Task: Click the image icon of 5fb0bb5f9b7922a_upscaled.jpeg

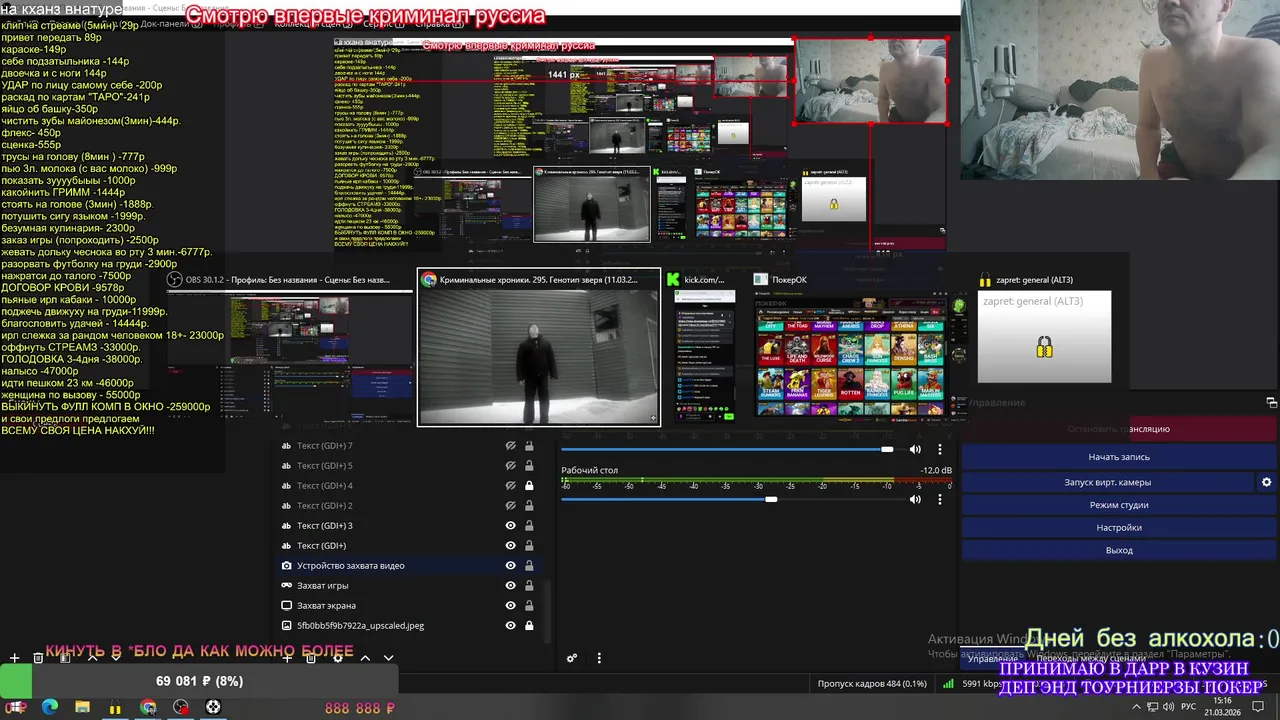Action: click(x=287, y=626)
